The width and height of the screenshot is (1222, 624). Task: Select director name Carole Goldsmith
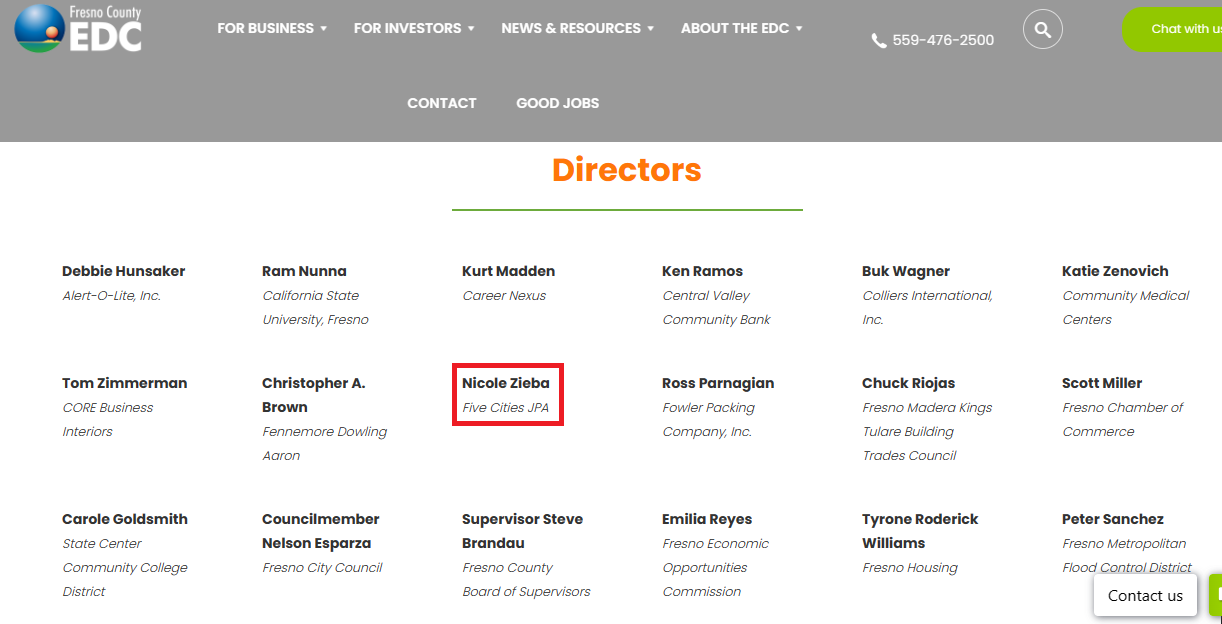pos(125,519)
